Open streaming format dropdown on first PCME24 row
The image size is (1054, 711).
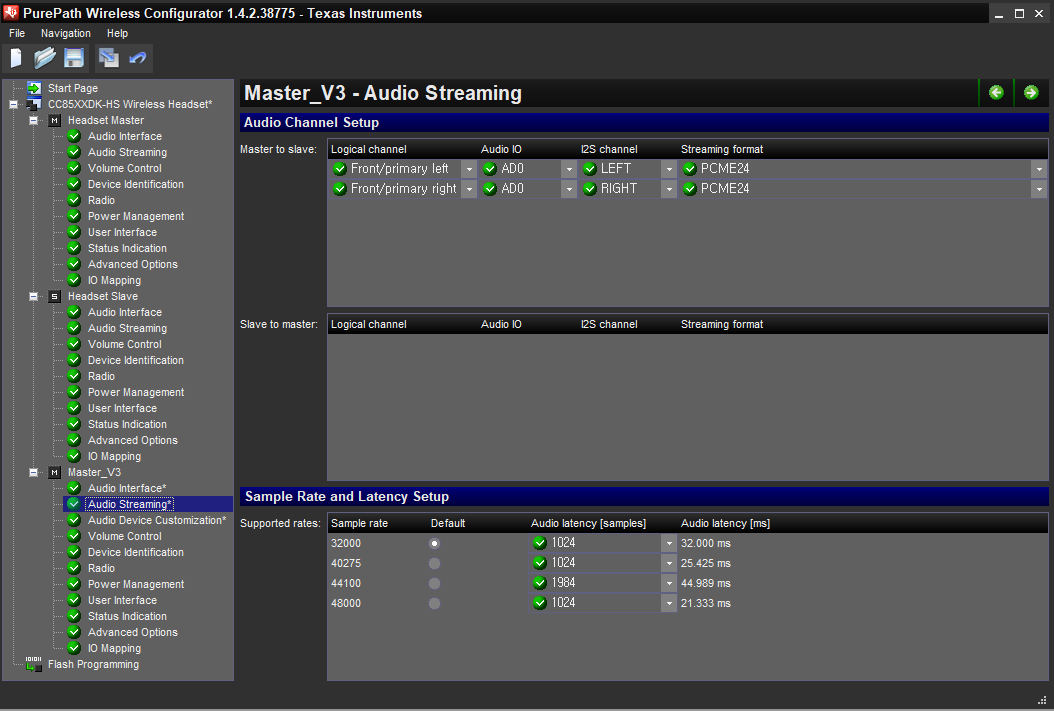point(1039,169)
